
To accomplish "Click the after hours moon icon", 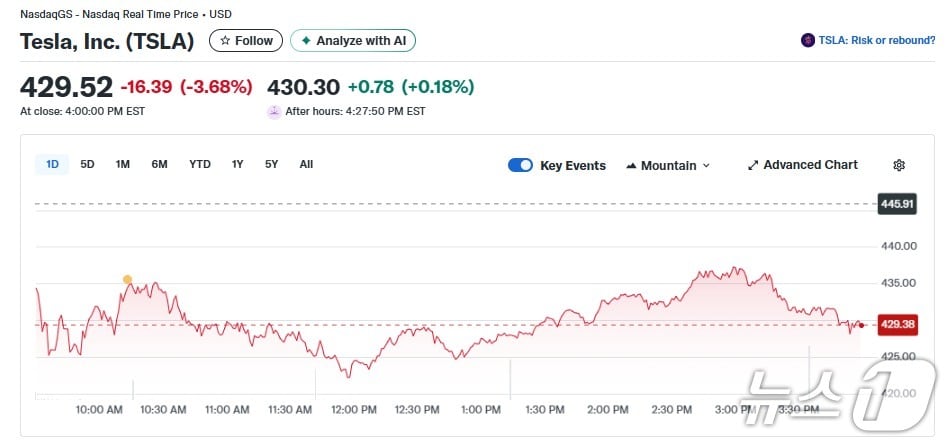I will [x=273, y=111].
